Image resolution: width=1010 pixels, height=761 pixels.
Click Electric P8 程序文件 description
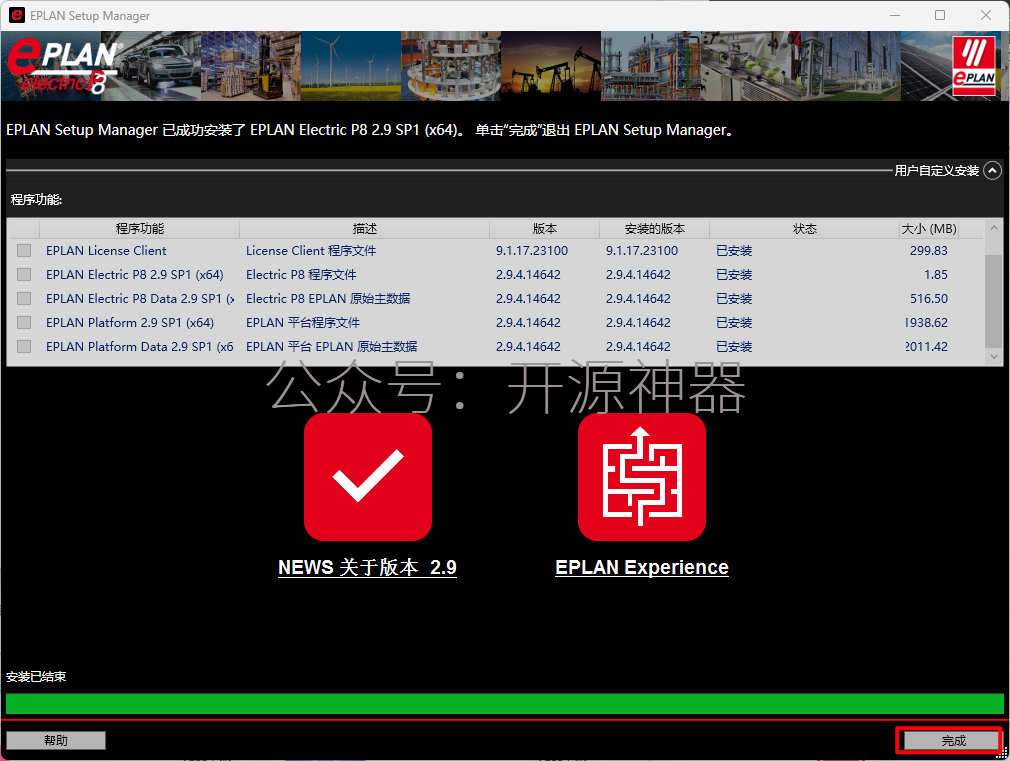coord(301,275)
